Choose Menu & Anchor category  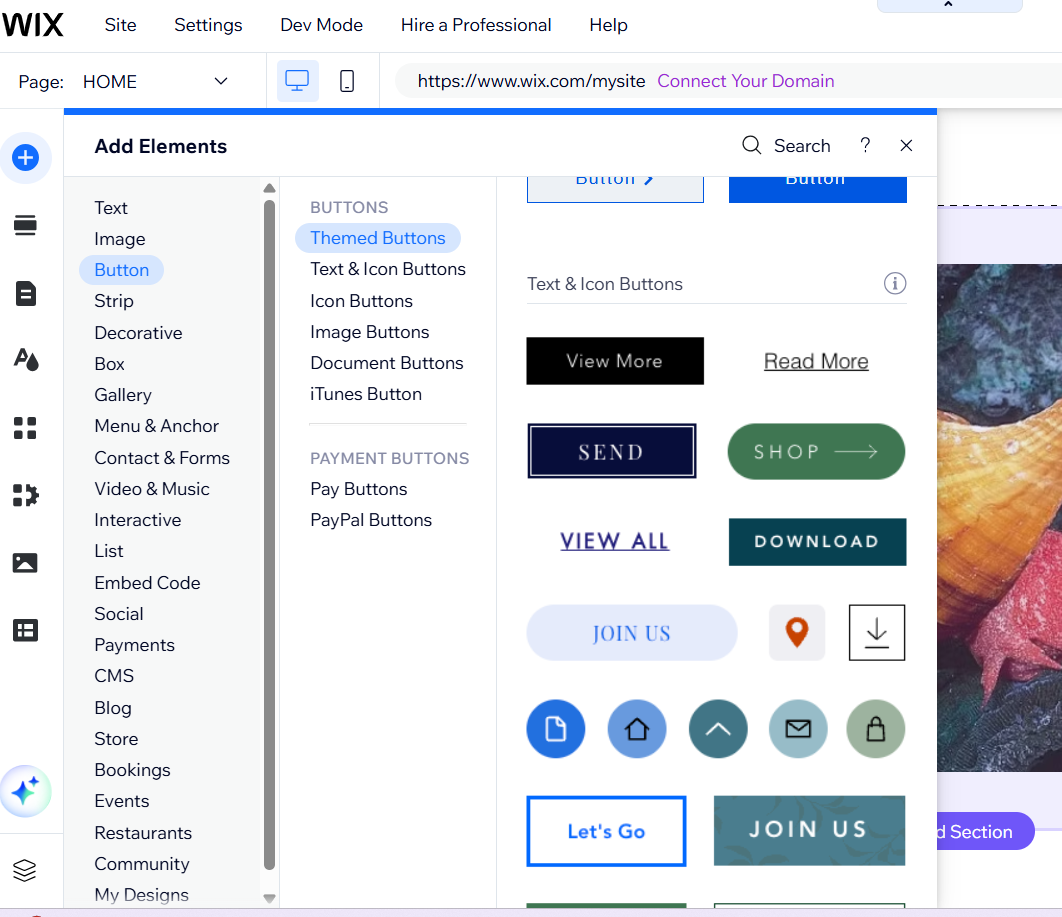click(156, 426)
